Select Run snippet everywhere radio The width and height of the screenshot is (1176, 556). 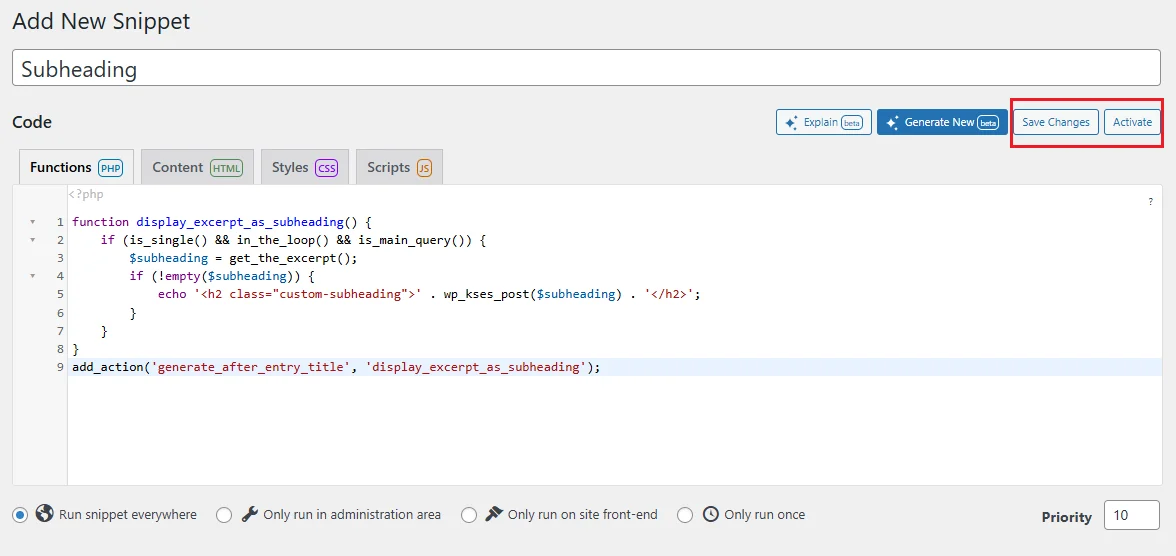pos(20,515)
